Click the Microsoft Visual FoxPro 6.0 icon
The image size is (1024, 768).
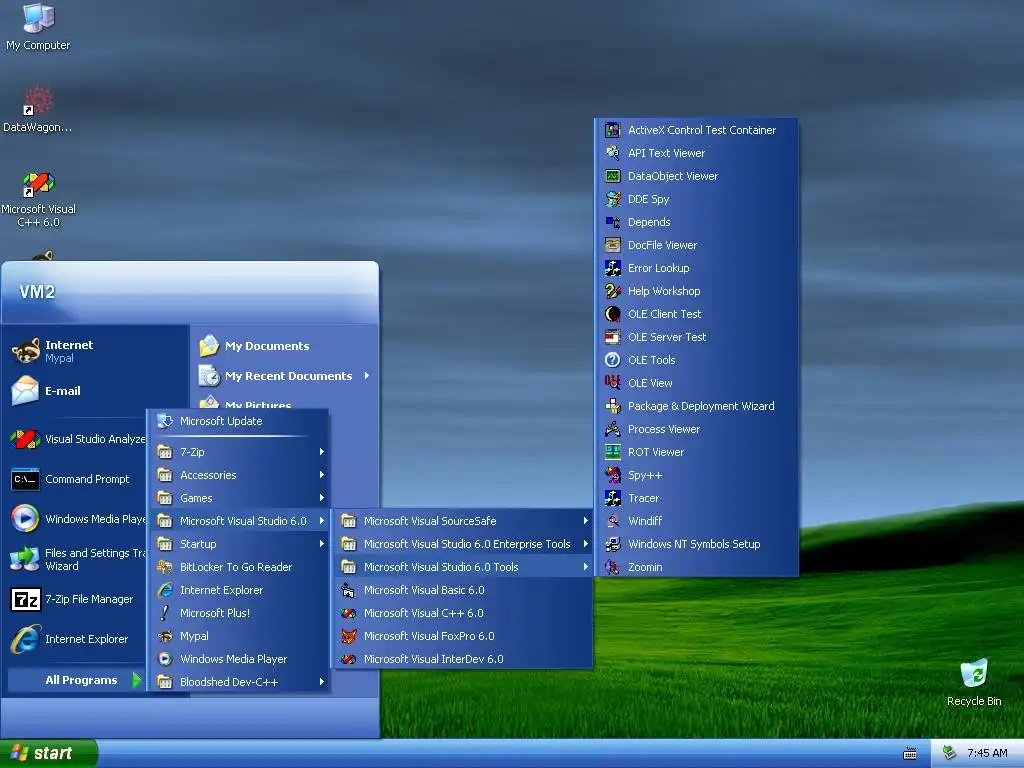349,635
